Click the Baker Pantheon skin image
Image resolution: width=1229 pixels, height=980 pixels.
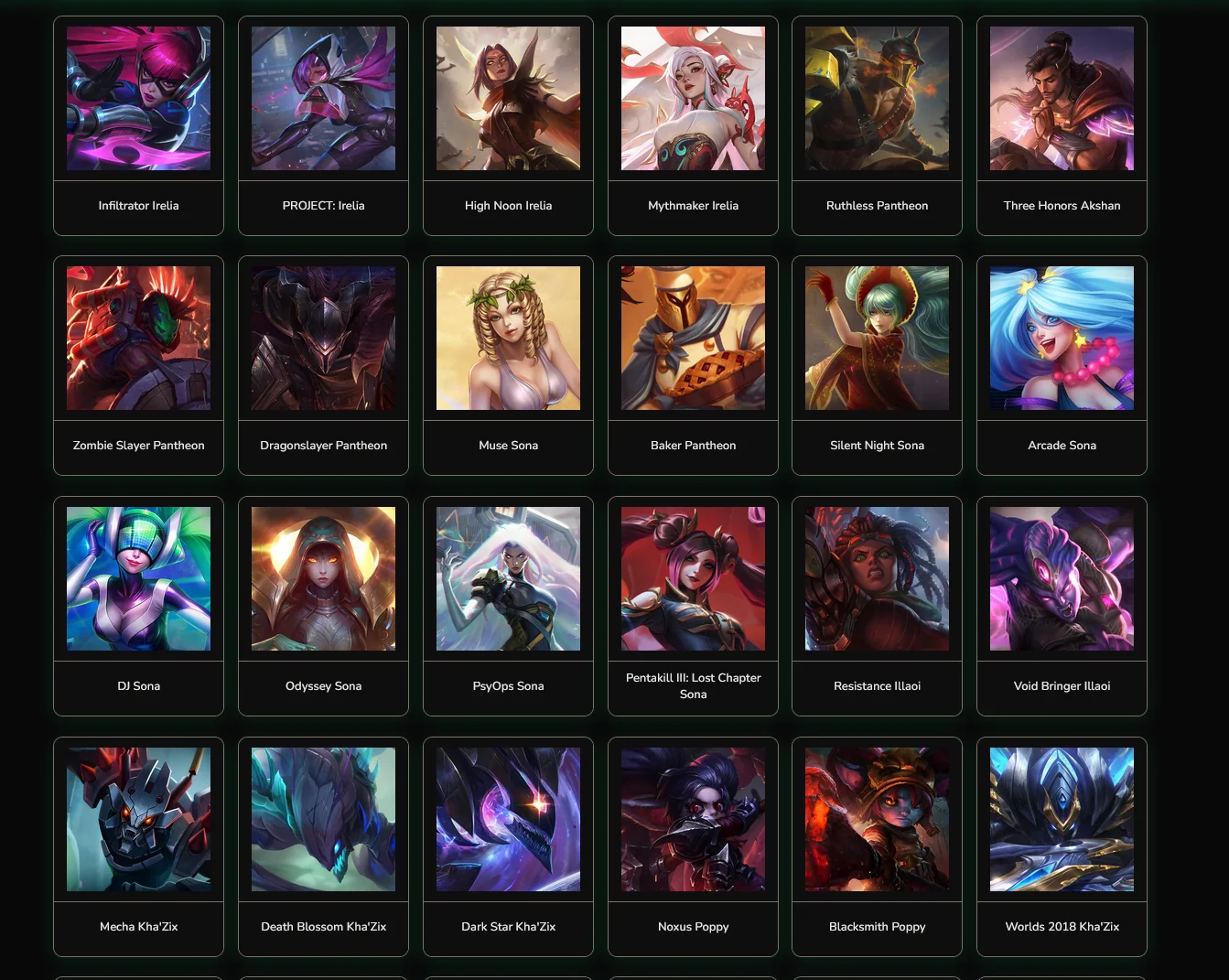693,338
